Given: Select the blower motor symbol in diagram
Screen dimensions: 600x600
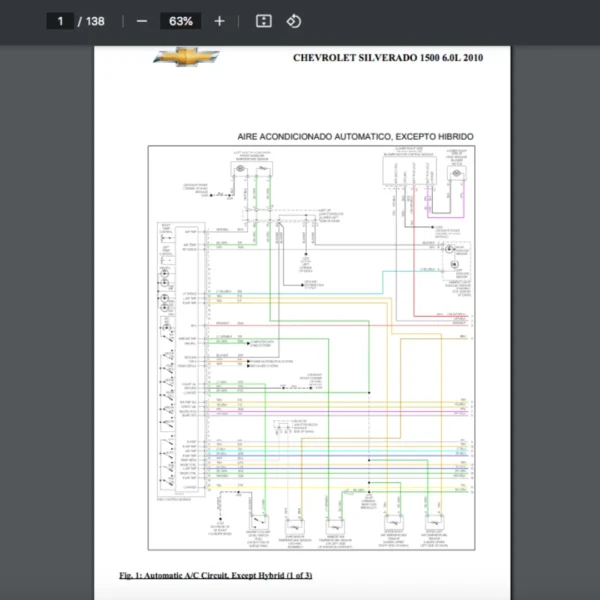Looking at the screenshot, I should point(456,170).
